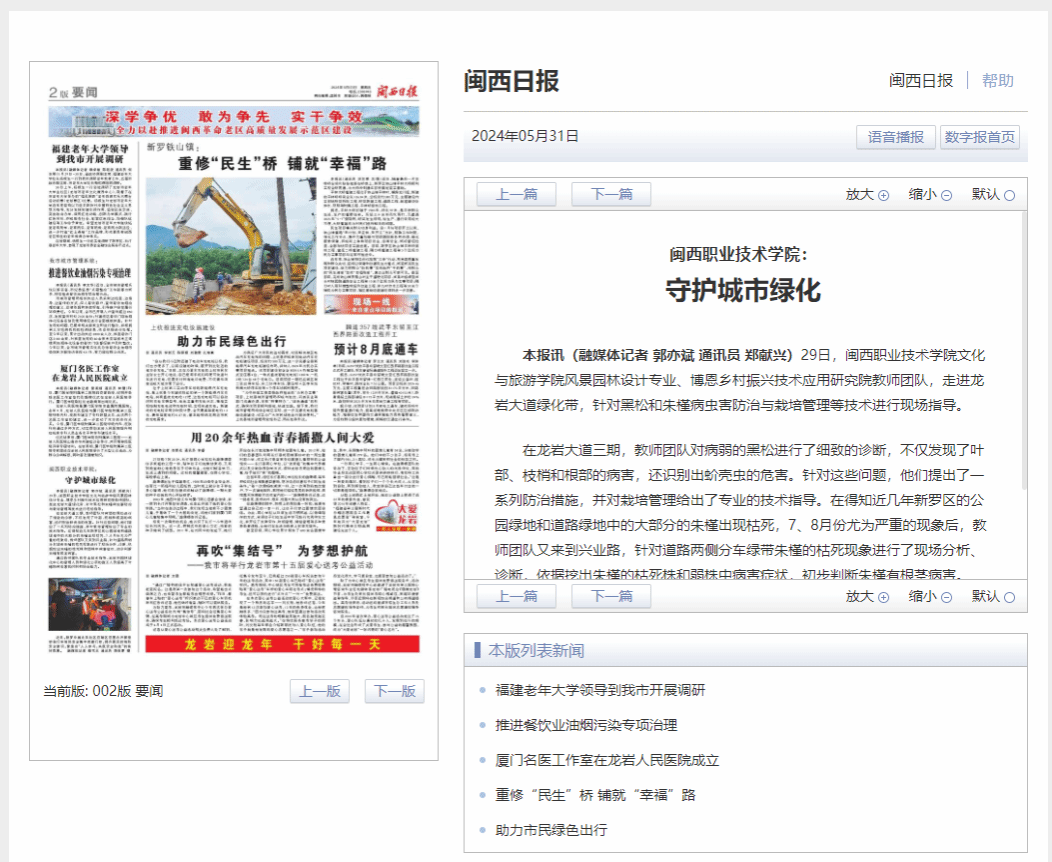This screenshot has width=1052, height=862.
Task: Go to 数字报首页 digital paper home
Action: (979, 137)
